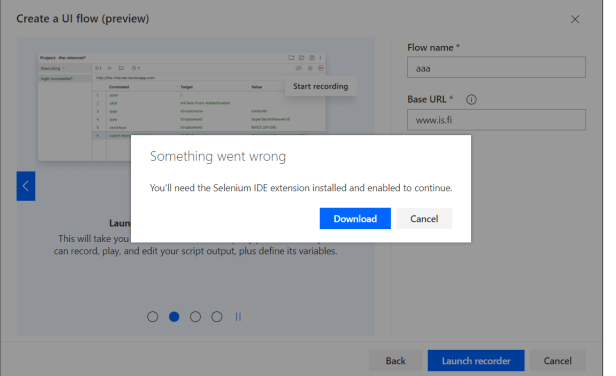Select the third carousel slide dot
Viewport: 616px width, 376px height.
[195, 317]
